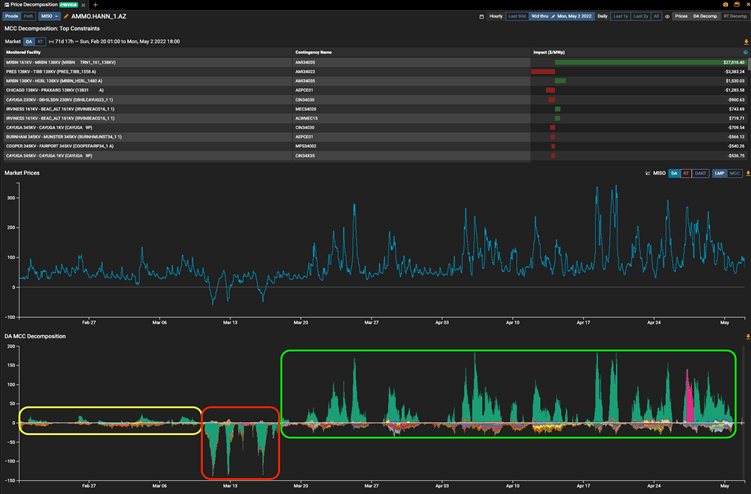
Task: Choose the Last 90d hourly range
Action: [x=517, y=17]
